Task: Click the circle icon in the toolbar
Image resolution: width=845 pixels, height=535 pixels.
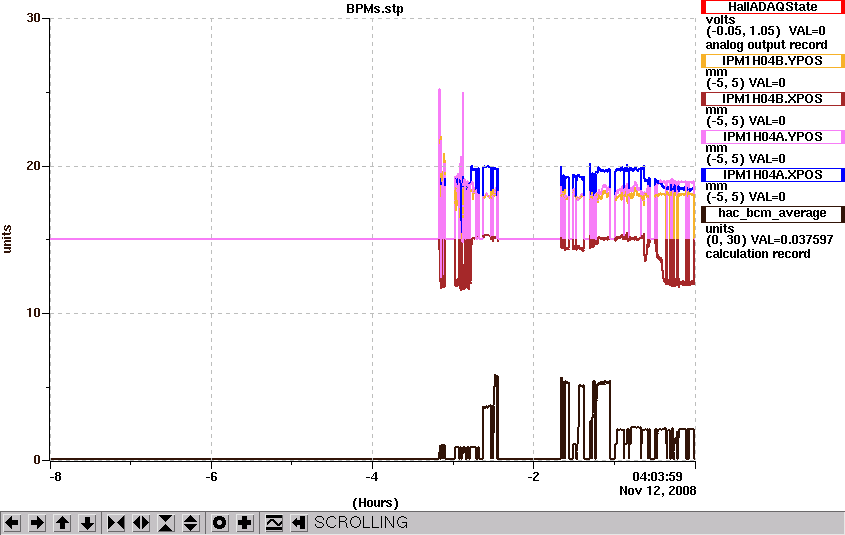Action: click(x=219, y=523)
